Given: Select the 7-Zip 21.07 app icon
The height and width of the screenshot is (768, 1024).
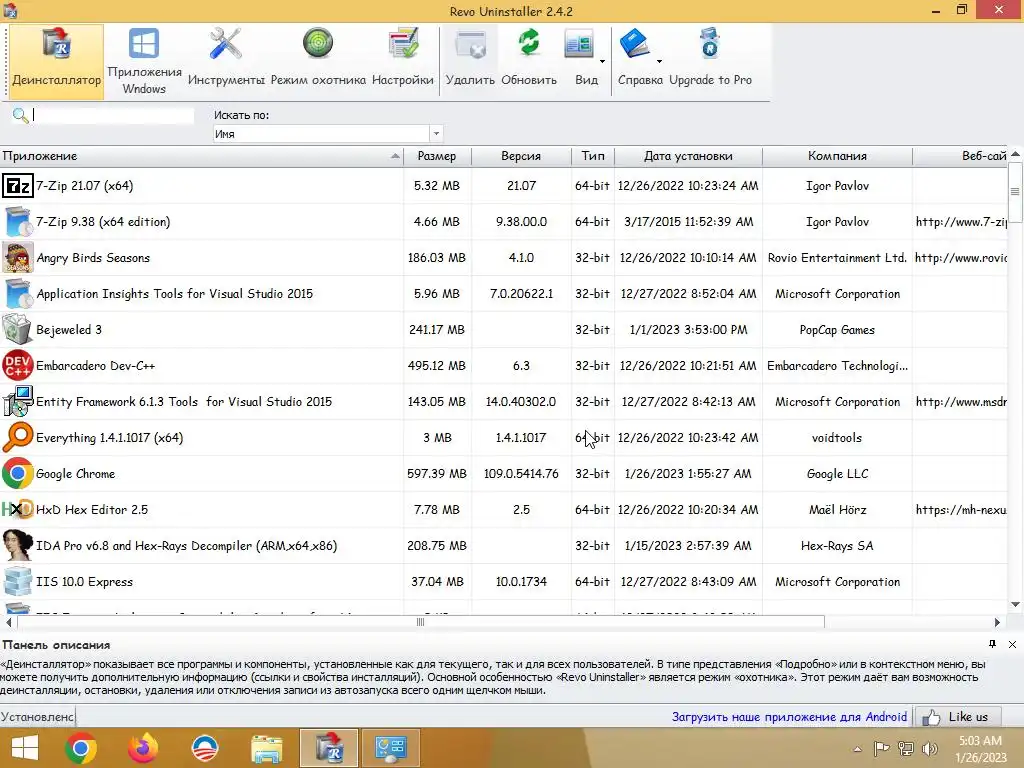Looking at the screenshot, I should pos(17,186).
